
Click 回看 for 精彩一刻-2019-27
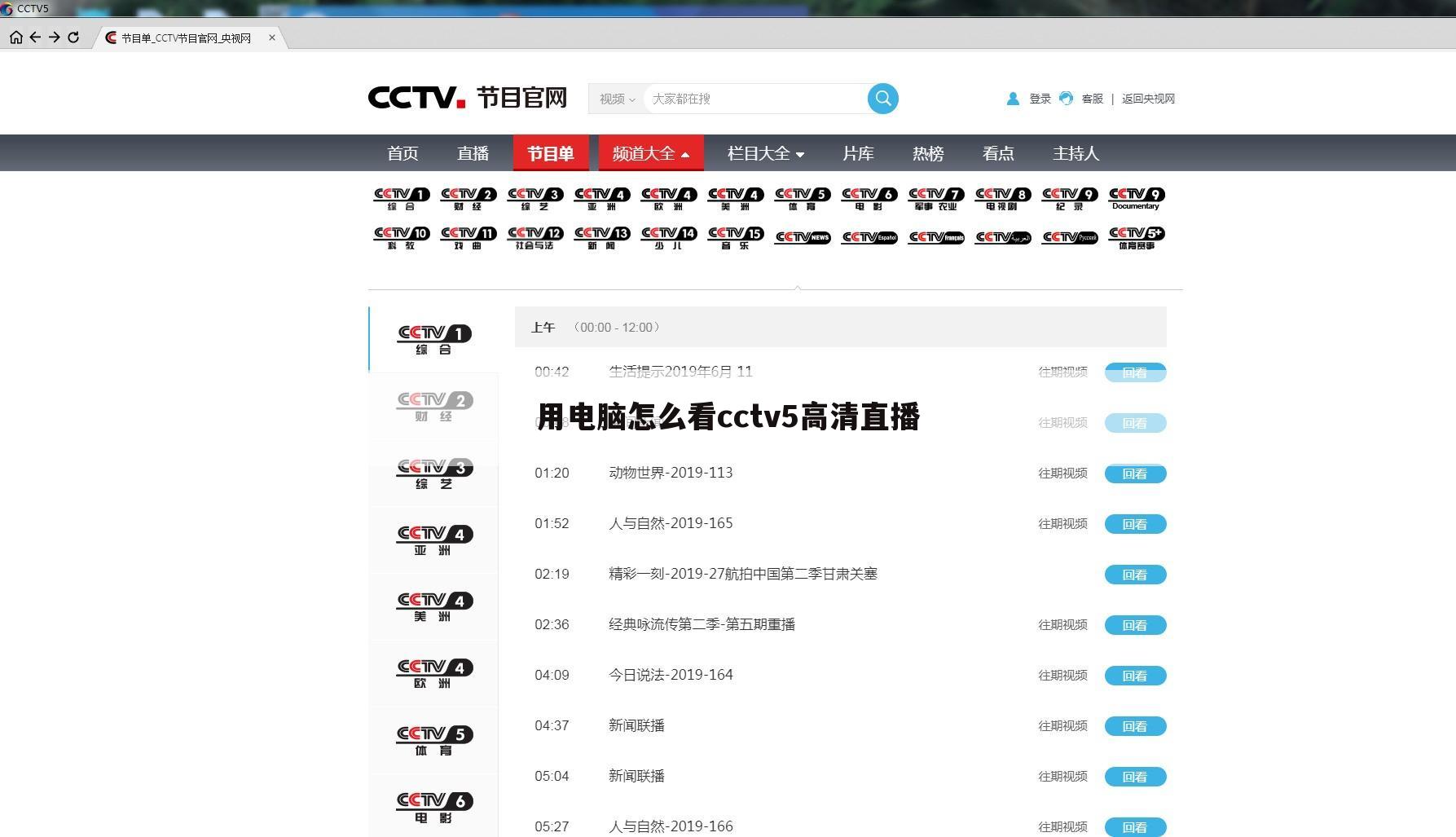1135,575
